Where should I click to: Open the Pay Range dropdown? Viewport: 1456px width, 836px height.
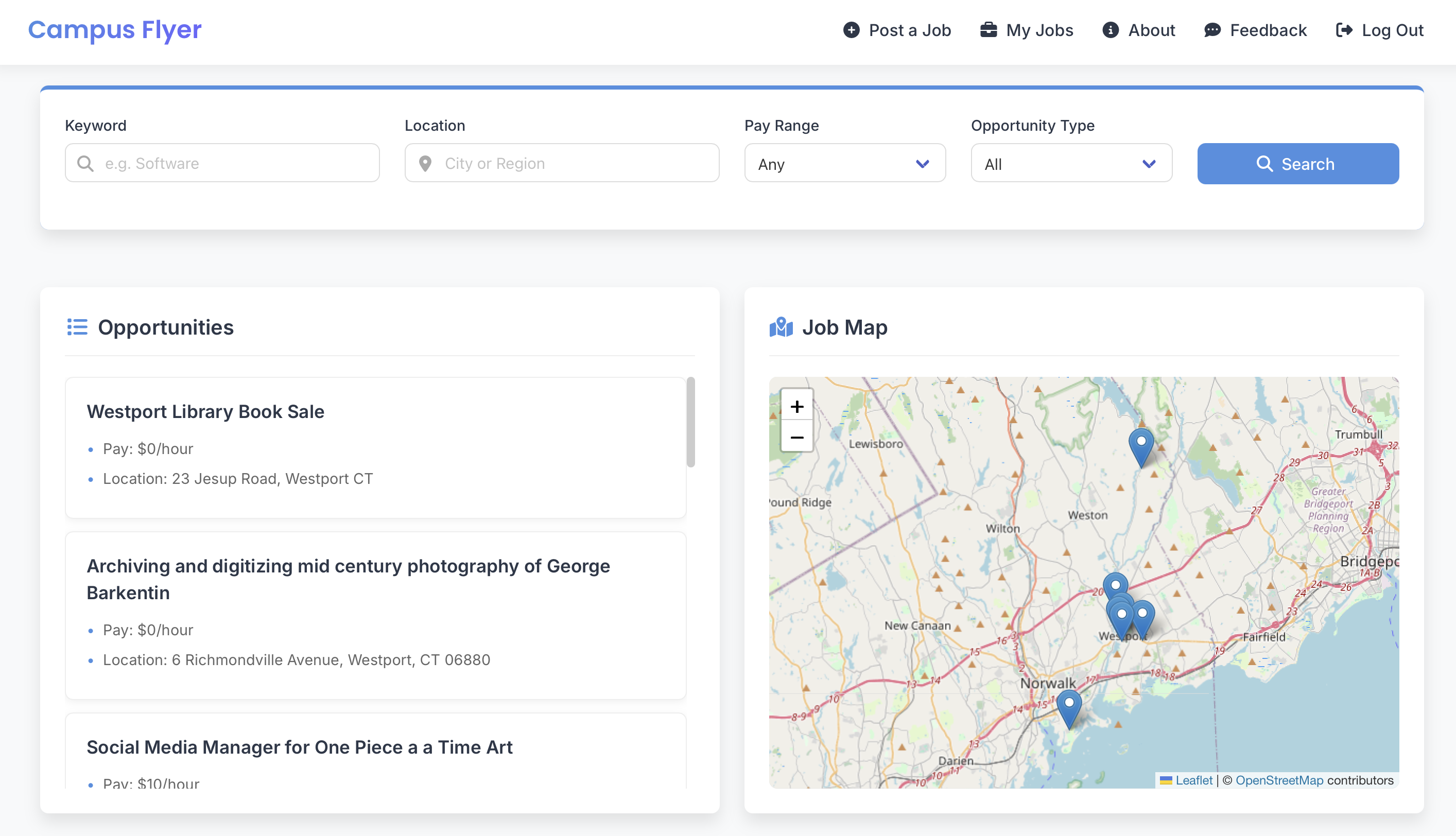845,164
